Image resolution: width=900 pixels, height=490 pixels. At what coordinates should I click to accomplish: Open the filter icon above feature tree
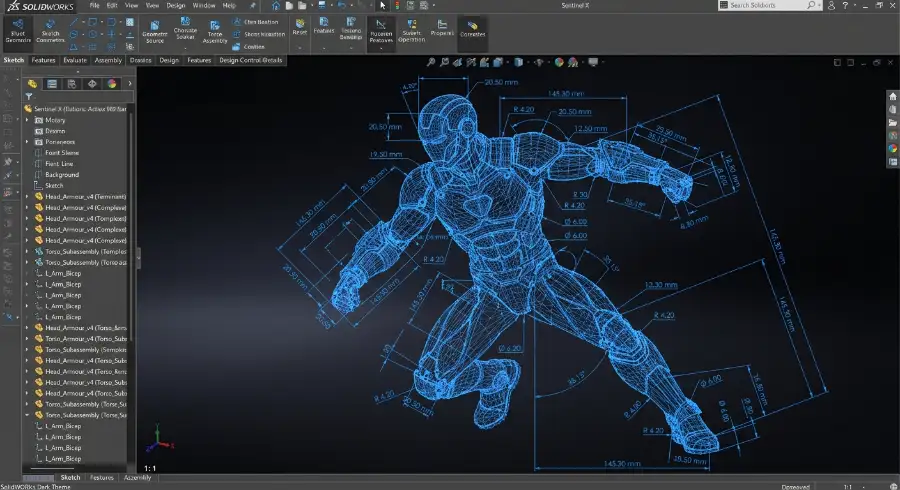pos(29,96)
